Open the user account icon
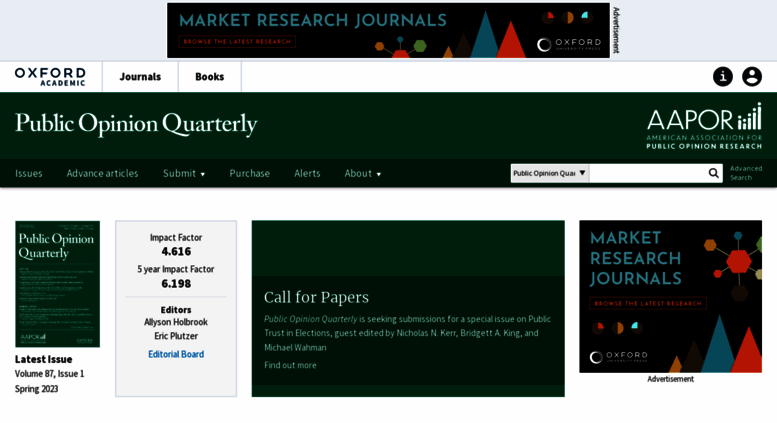Viewport: 777px width, 423px height. coord(752,77)
